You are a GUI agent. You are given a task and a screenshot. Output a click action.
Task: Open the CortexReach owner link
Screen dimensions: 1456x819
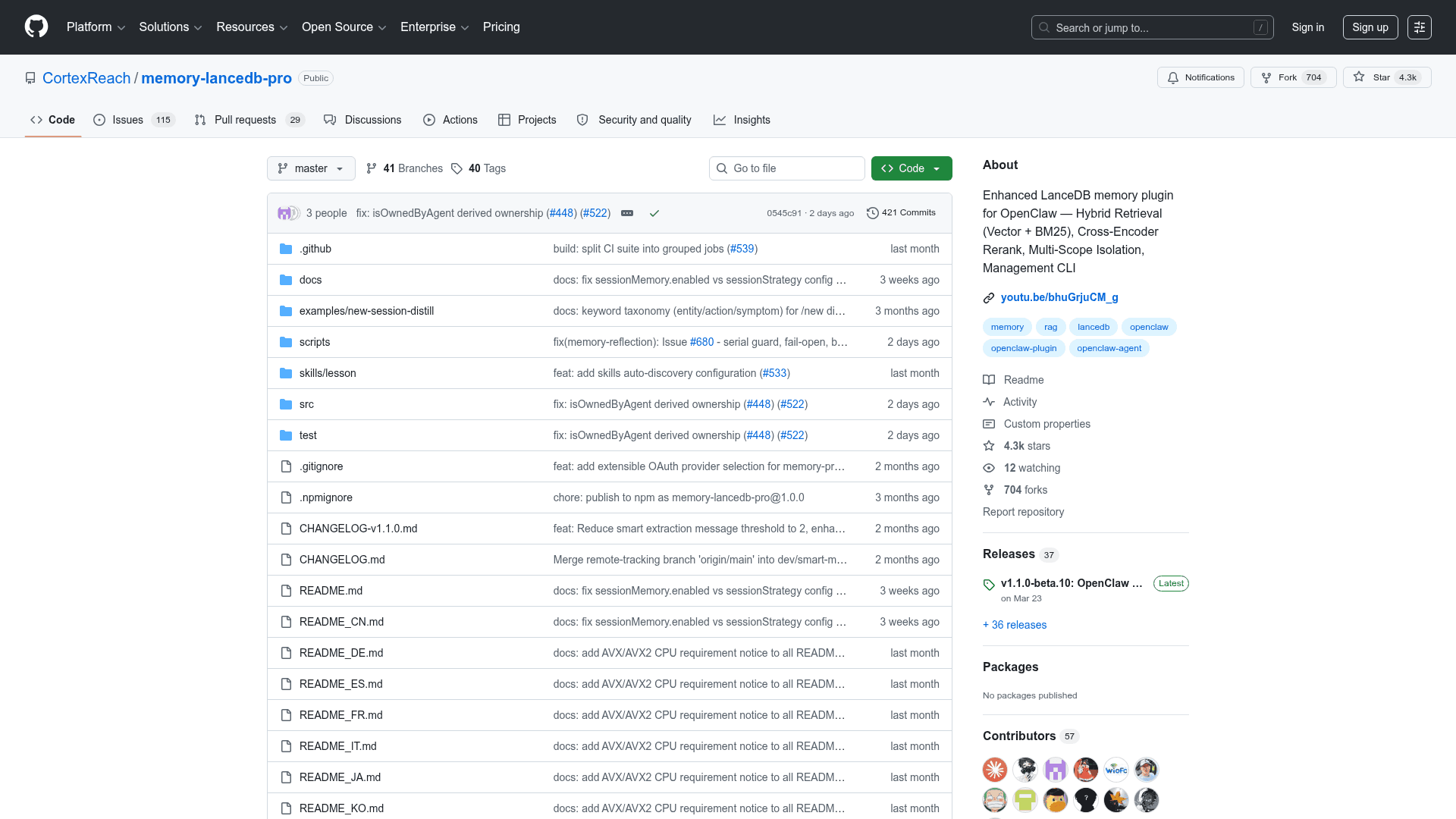coord(86,78)
